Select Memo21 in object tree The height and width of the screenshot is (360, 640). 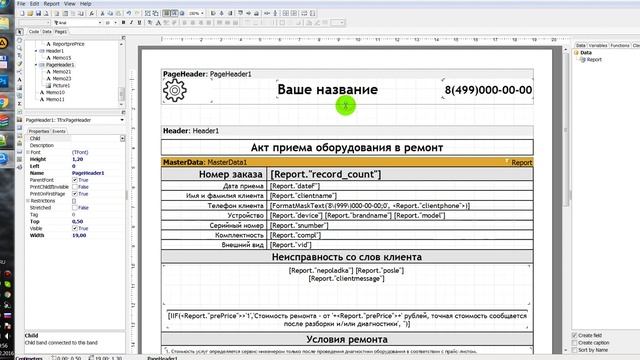pyautogui.click(x=62, y=71)
